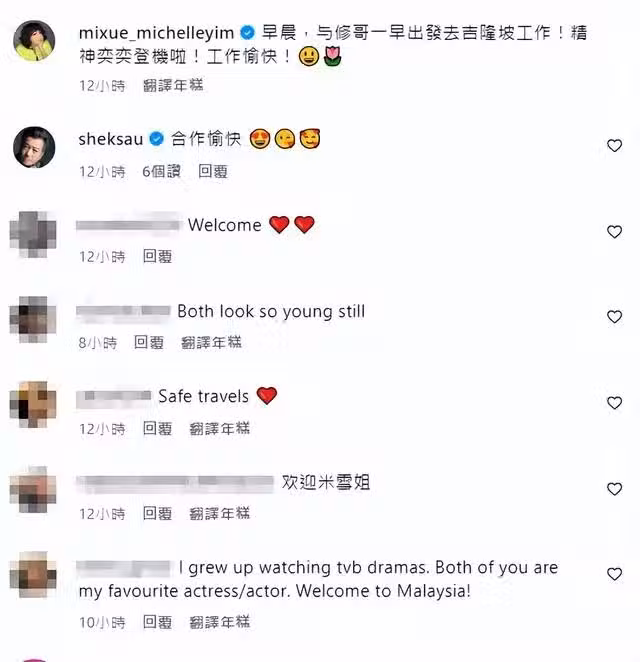The height and width of the screenshot is (662, 640).
Task: Open mixue_michelleyim's profile picture
Action: (34, 41)
